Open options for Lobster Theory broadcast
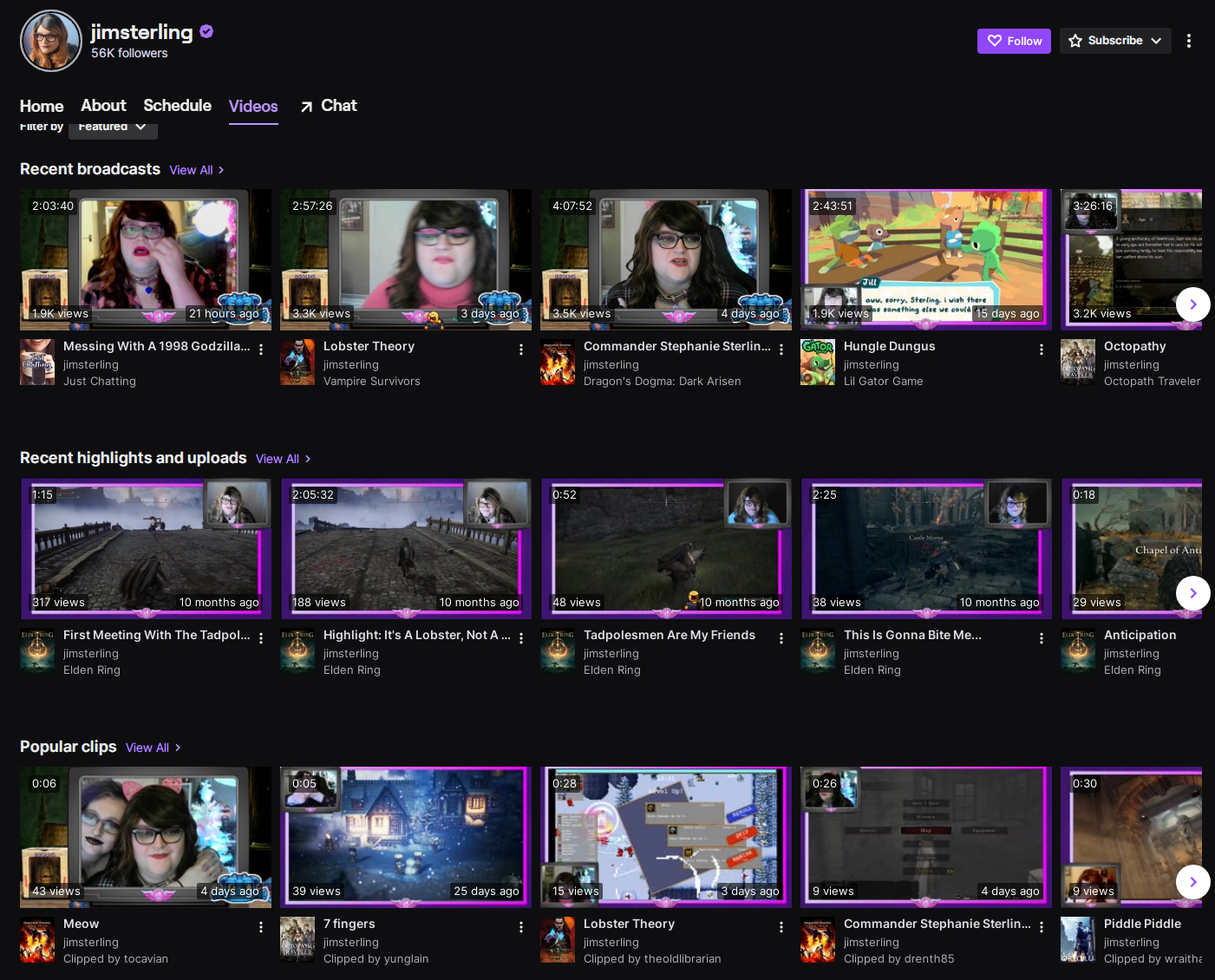Viewport: 1215px width, 980px height. [521, 350]
